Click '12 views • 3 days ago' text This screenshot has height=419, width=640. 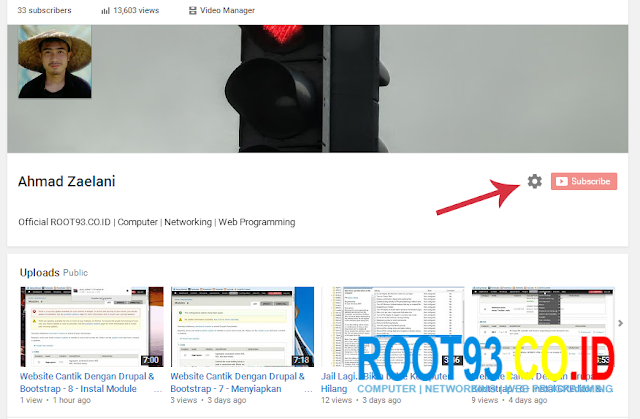(361, 400)
